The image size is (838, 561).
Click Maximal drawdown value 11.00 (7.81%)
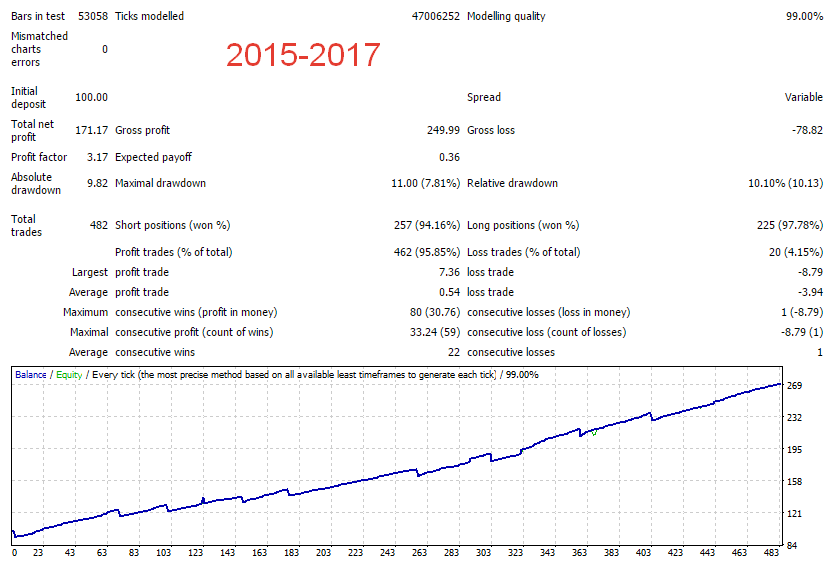pyautogui.click(x=425, y=183)
